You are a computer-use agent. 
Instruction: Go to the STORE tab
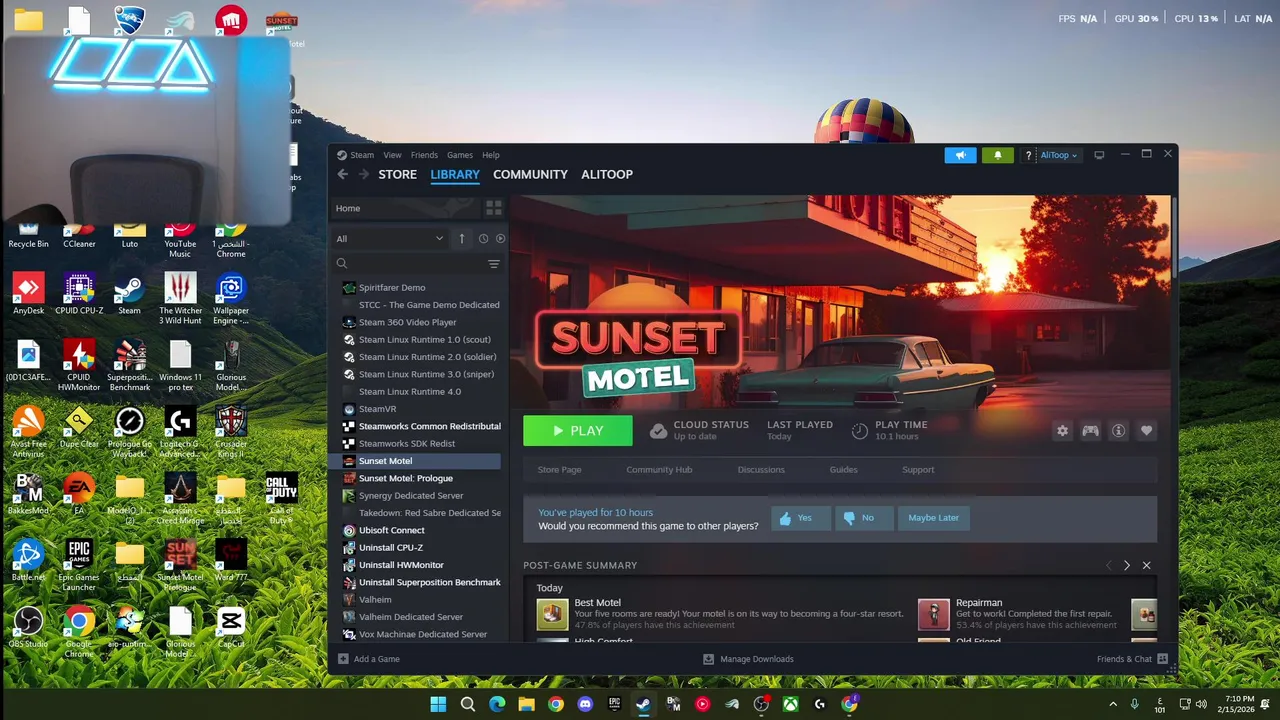pos(397,174)
